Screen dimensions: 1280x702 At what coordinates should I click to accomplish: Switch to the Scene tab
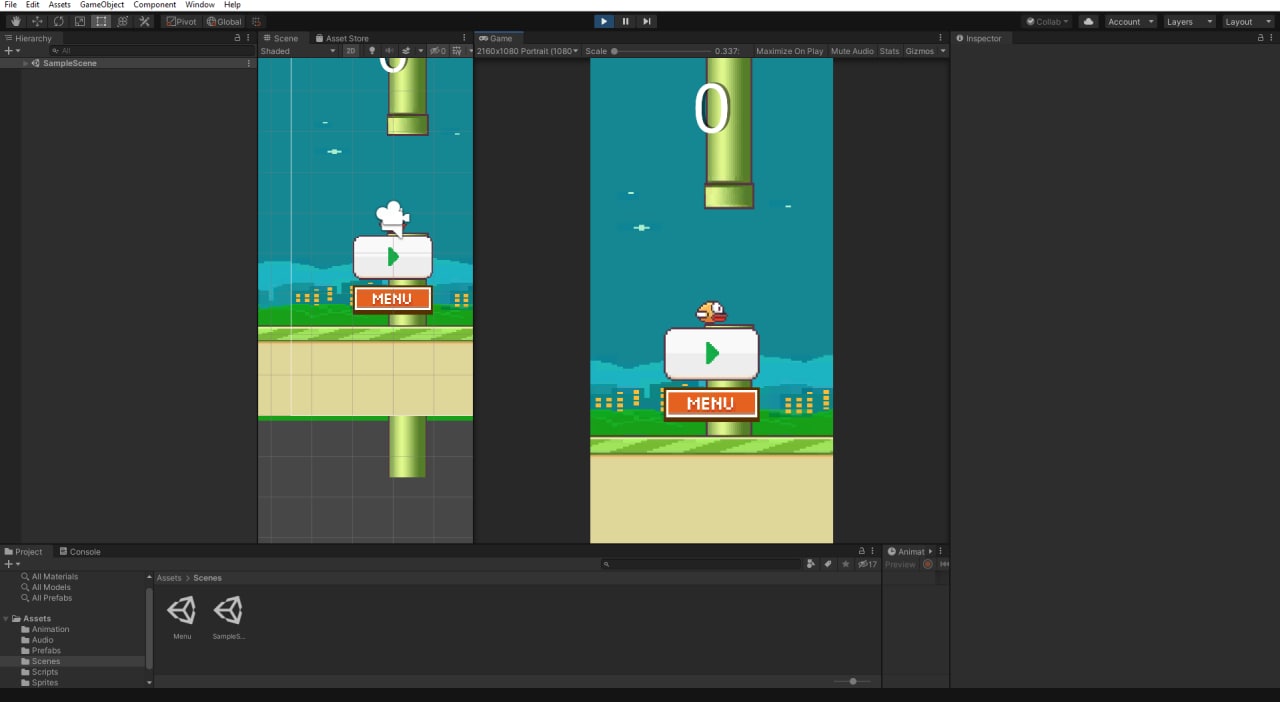tap(281, 38)
